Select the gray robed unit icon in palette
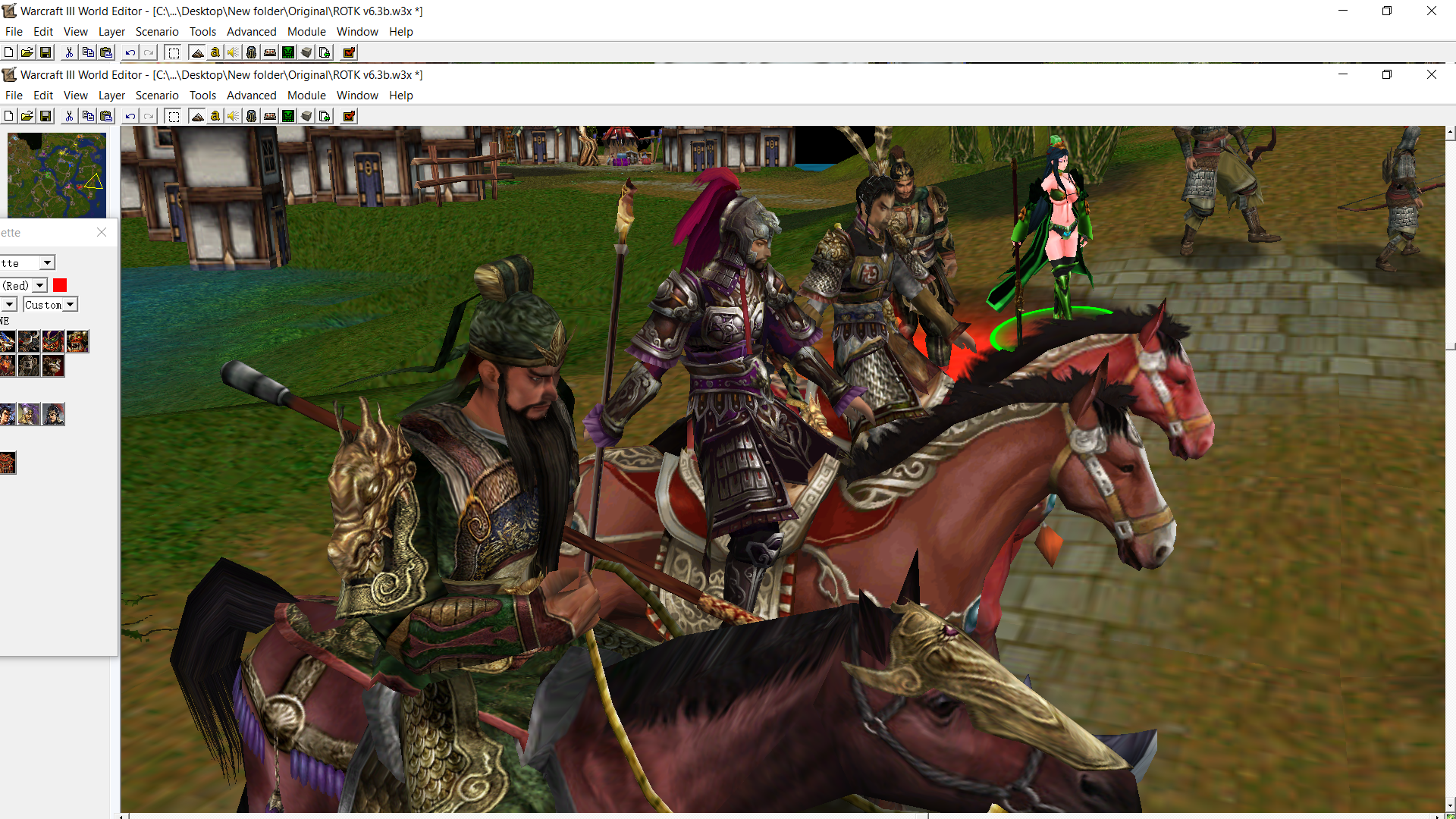Image resolution: width=1456 pixels, height=819 pixels. click(29, 366)
